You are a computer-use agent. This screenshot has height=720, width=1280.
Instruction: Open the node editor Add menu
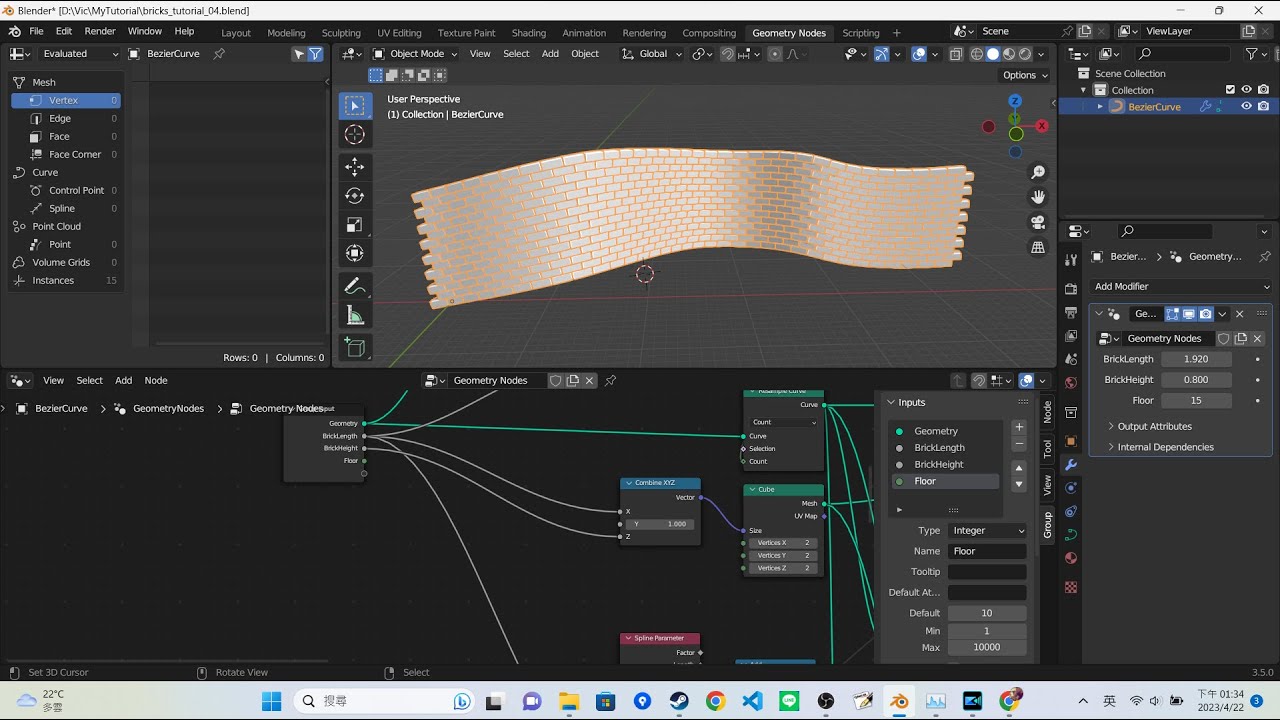(123, 381)
